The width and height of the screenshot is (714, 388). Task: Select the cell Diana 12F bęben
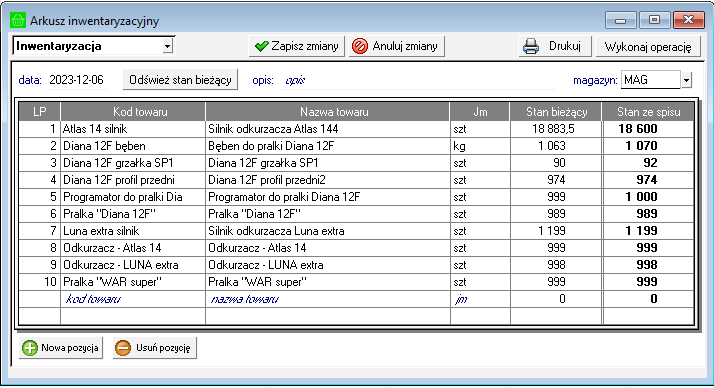pos(133,146)
